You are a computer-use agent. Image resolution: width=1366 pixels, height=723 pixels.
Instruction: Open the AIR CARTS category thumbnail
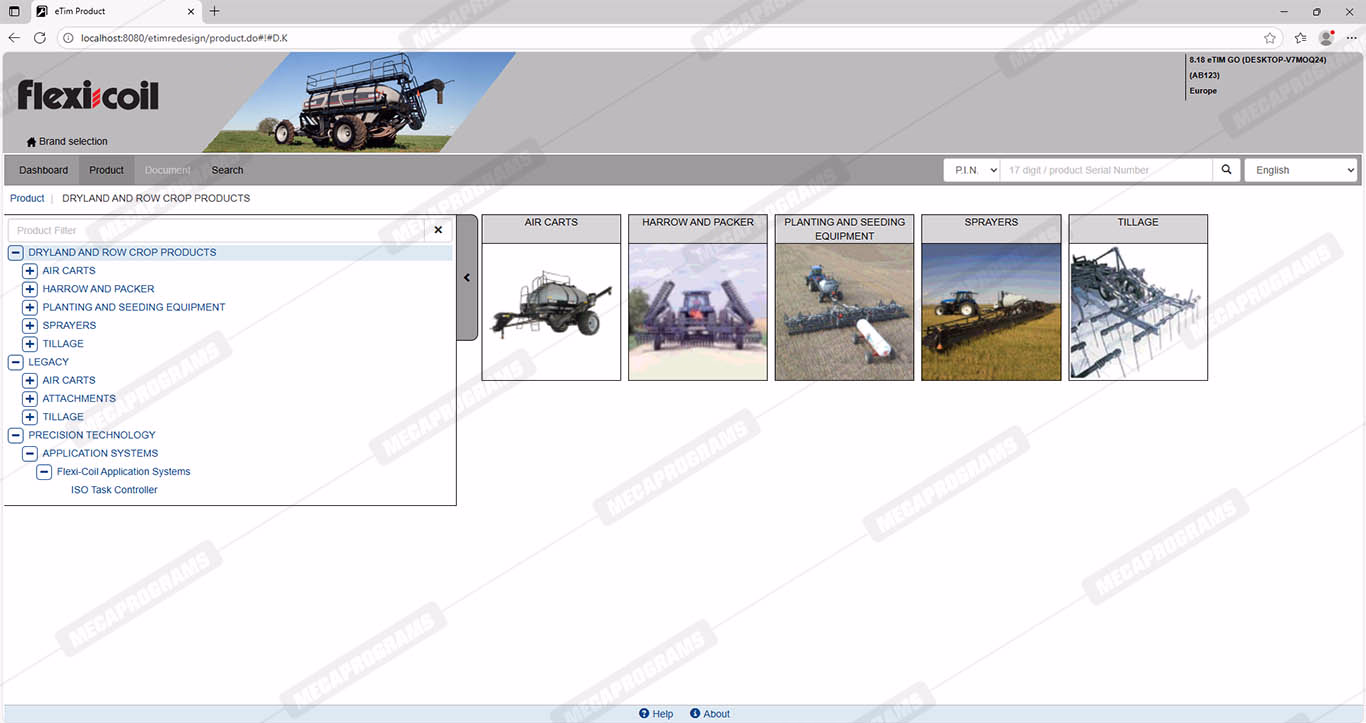[x=551, y=310]
